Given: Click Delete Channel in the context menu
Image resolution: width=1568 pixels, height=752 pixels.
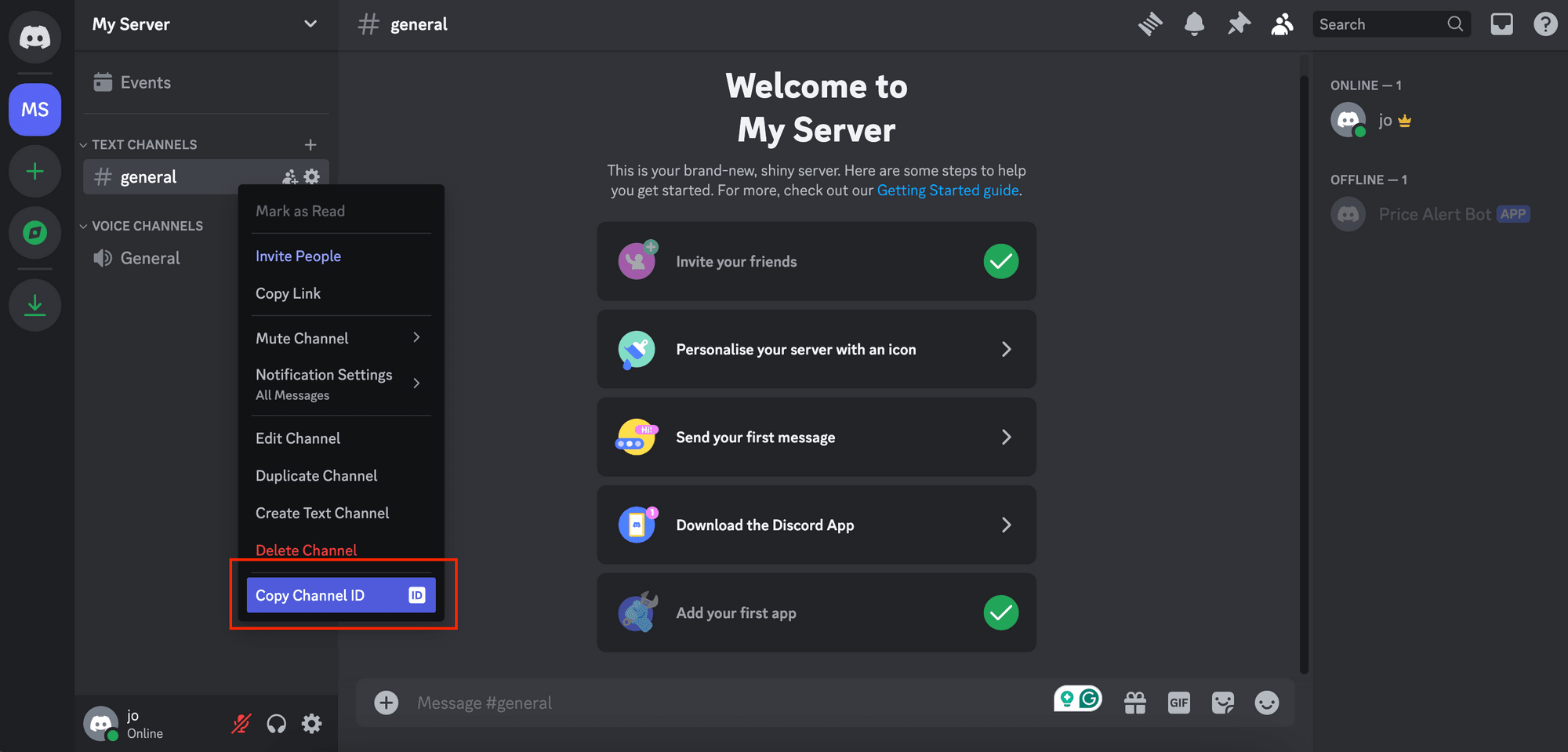Looking at the screenshot, I should pos(306,550).
